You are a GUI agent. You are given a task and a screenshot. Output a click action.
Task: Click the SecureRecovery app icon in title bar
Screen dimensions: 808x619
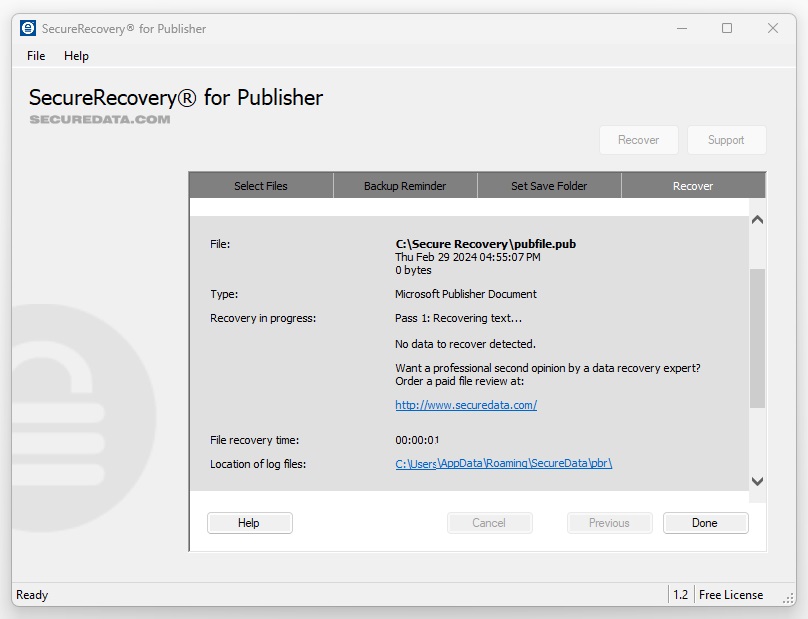28,28
